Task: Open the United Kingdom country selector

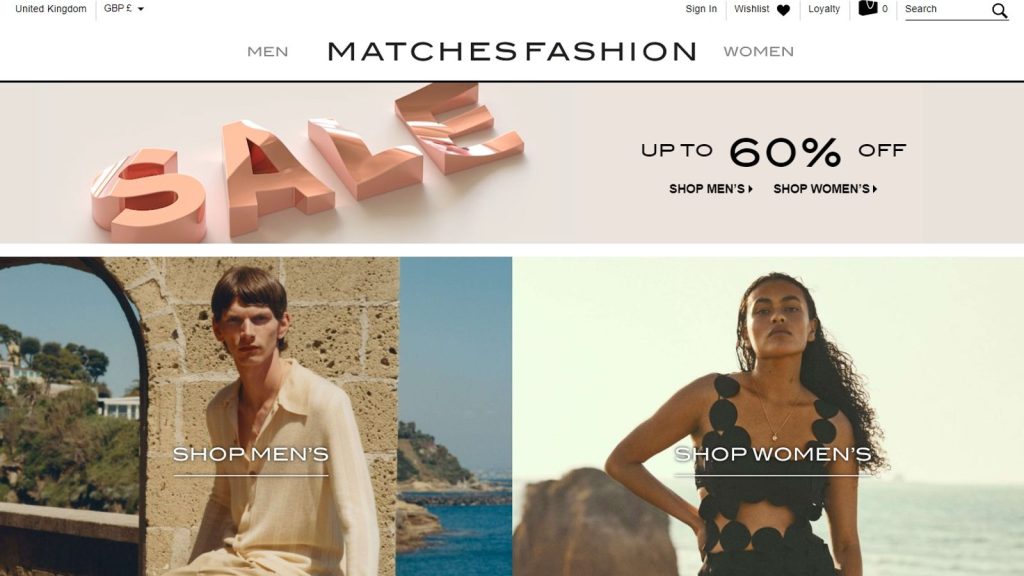Action: click(51, 8)
